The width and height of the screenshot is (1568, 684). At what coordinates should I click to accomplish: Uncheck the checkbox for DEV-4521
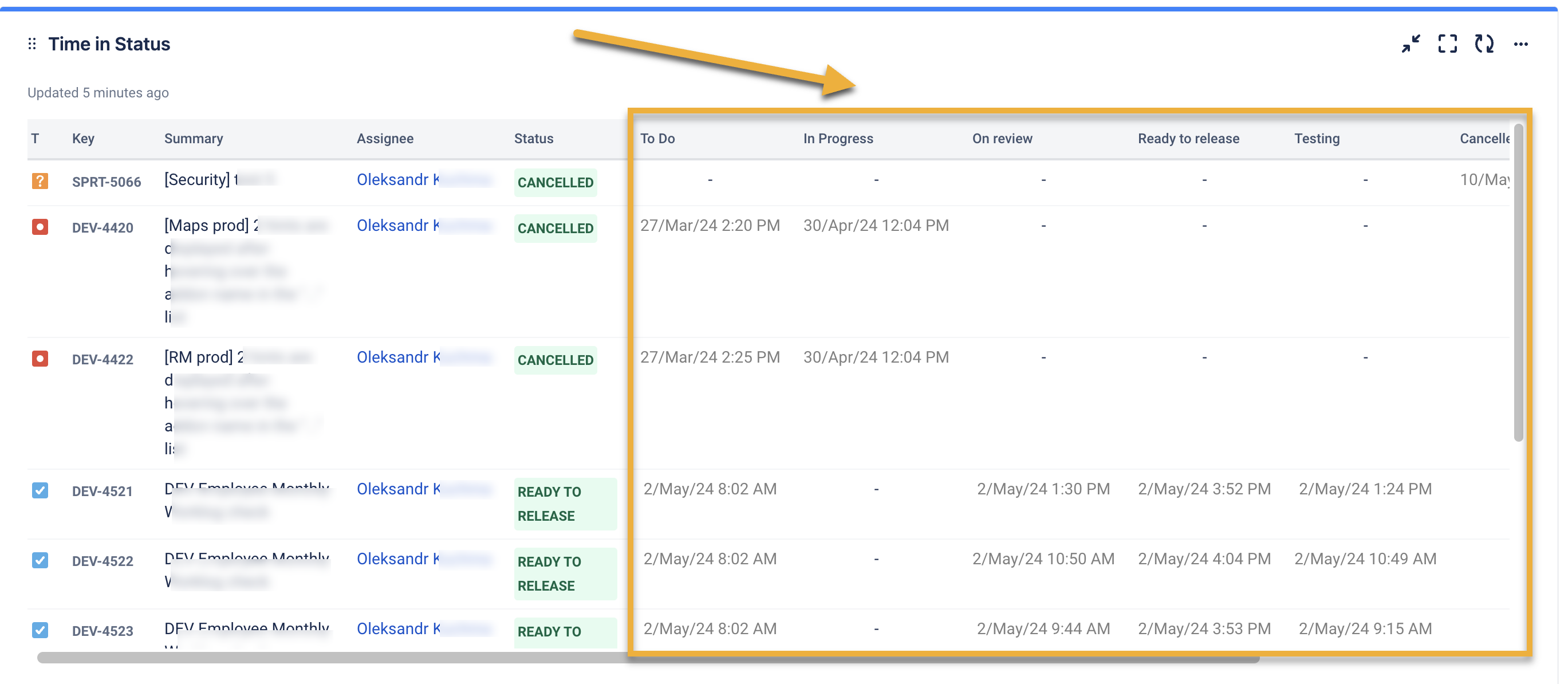click(x=40, y=490)
